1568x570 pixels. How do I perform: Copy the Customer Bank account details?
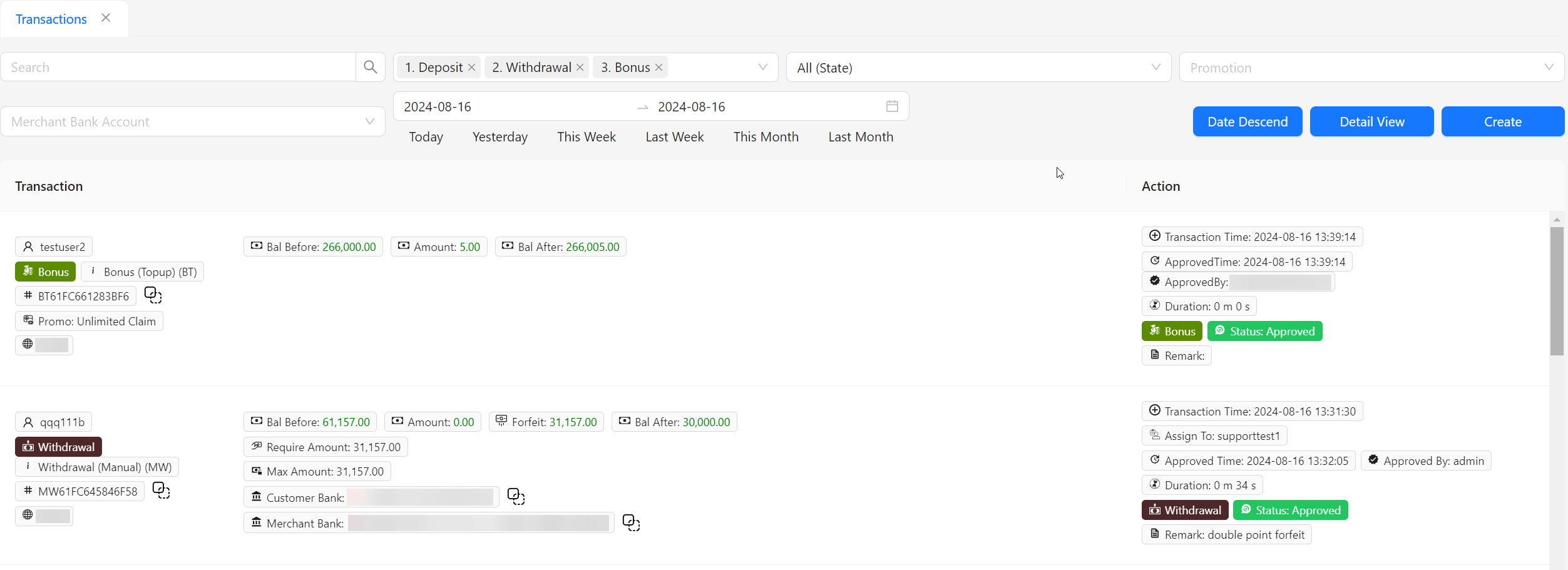(x=516, y=496)
